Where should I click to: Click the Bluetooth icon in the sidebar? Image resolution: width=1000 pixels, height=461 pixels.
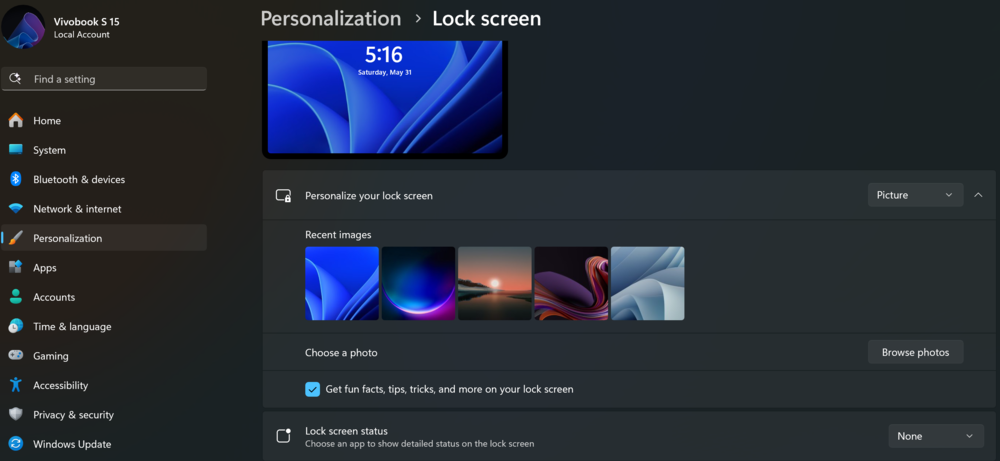pyautogui.click(x=16, y=179)
